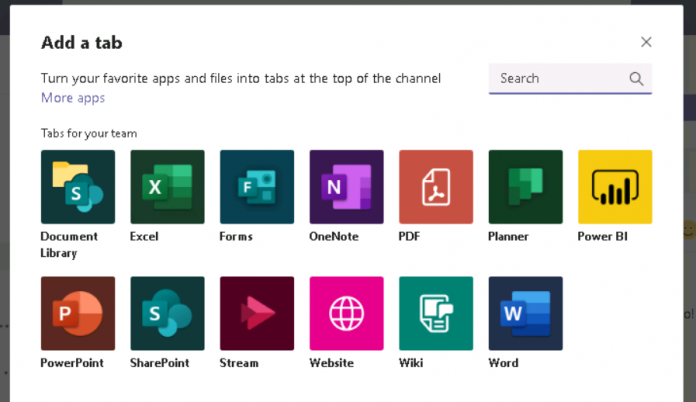Click the 'Website' label text

pyautogui.click(x=332, y=363)
